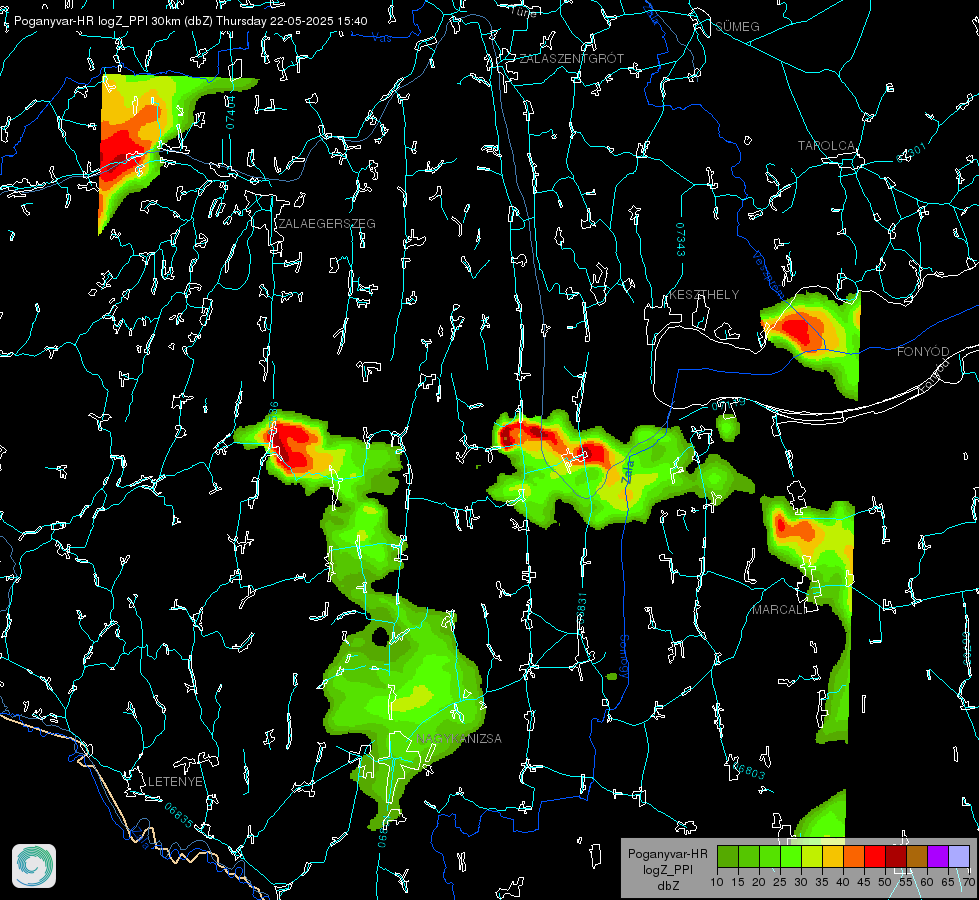
Task: Click the ZALASZENTGRÓT town label
Action: click(571, 58)
